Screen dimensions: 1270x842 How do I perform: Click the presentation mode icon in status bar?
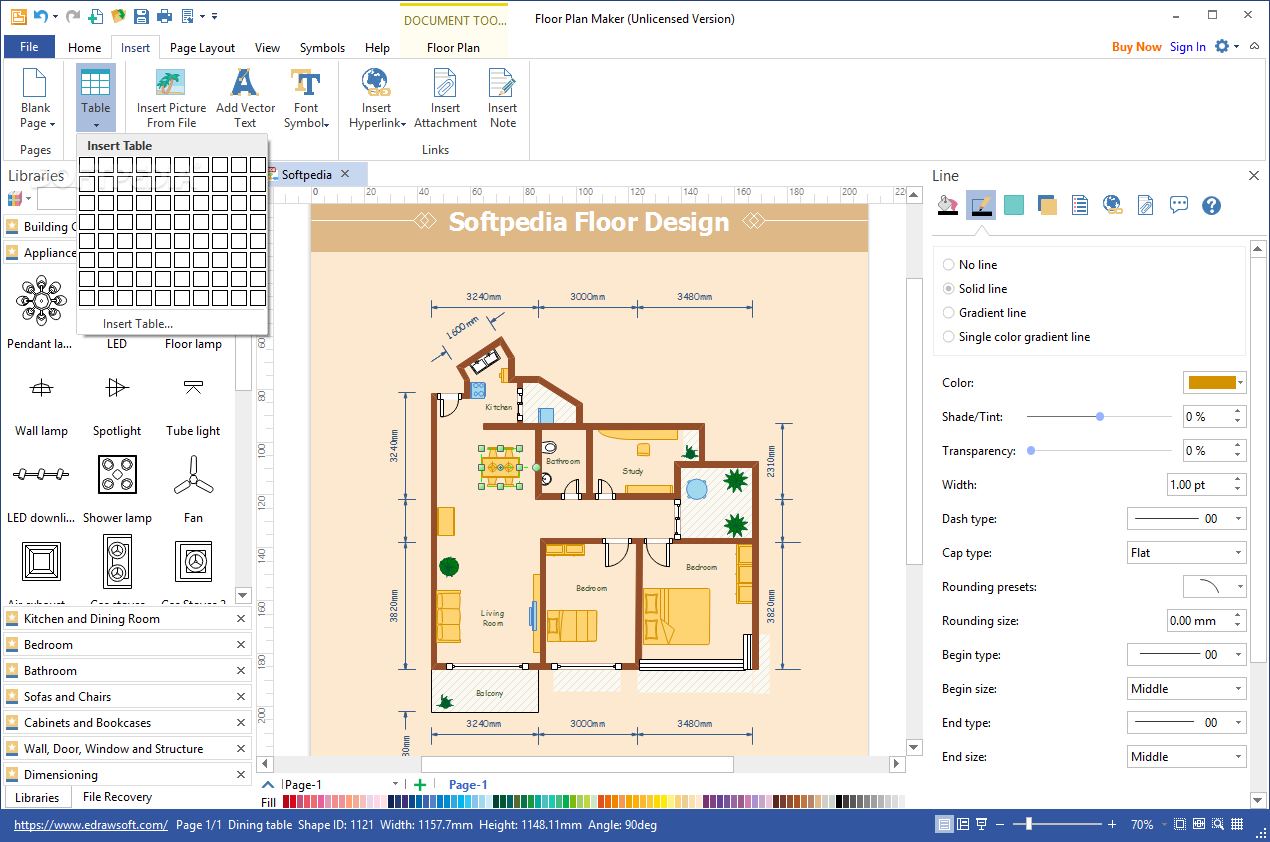pyautogui.click(x=982, y=825)
